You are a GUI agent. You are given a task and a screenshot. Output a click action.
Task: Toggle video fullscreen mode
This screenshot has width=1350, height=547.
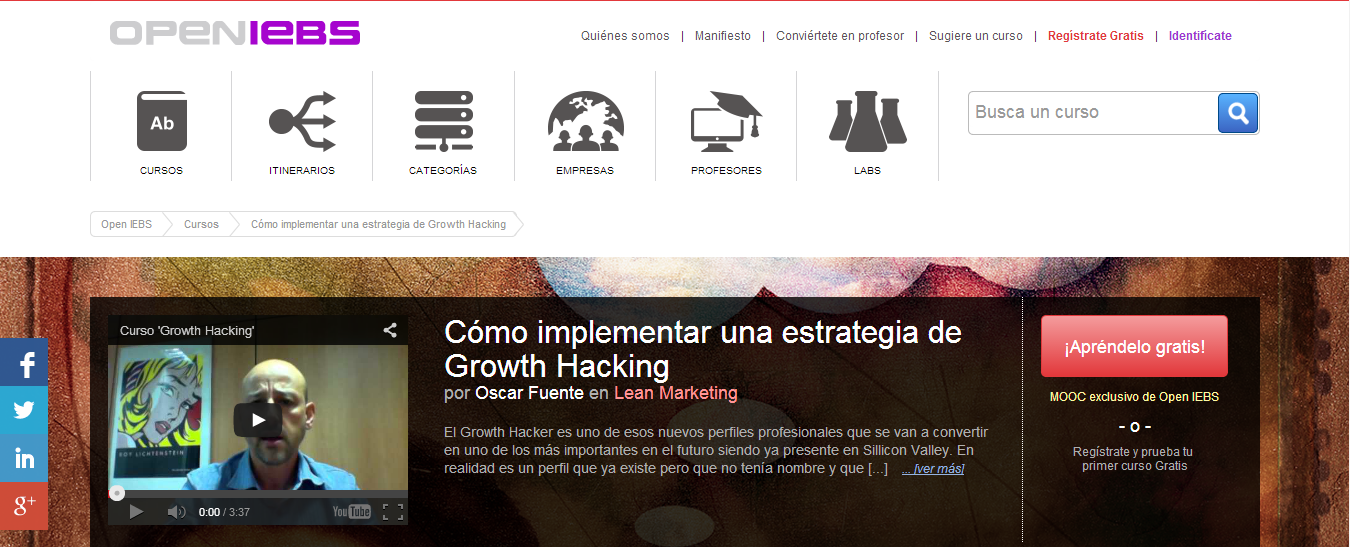[x=393, y=512]
